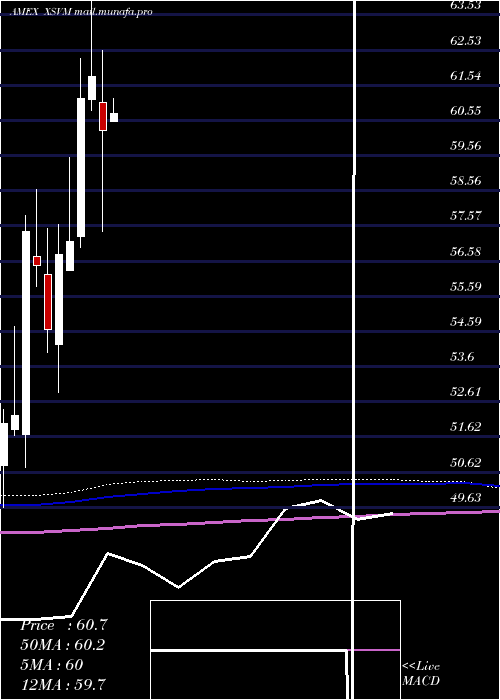Click the 5MA : 60 readout
This screenshot has height=700, width=500.
[x=52, y=665]
